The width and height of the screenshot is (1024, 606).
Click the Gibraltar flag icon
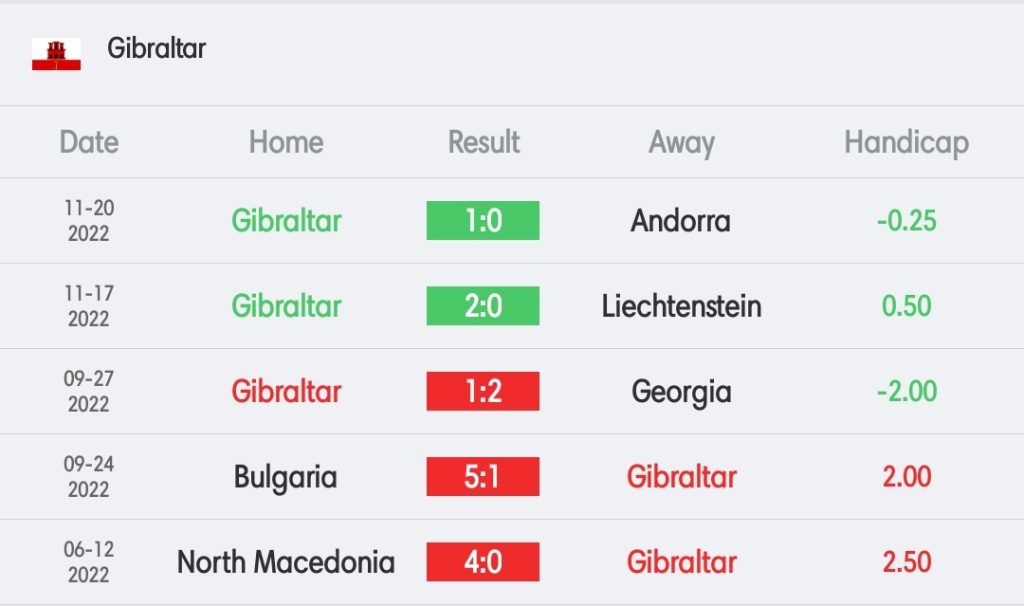coord(56,54)
